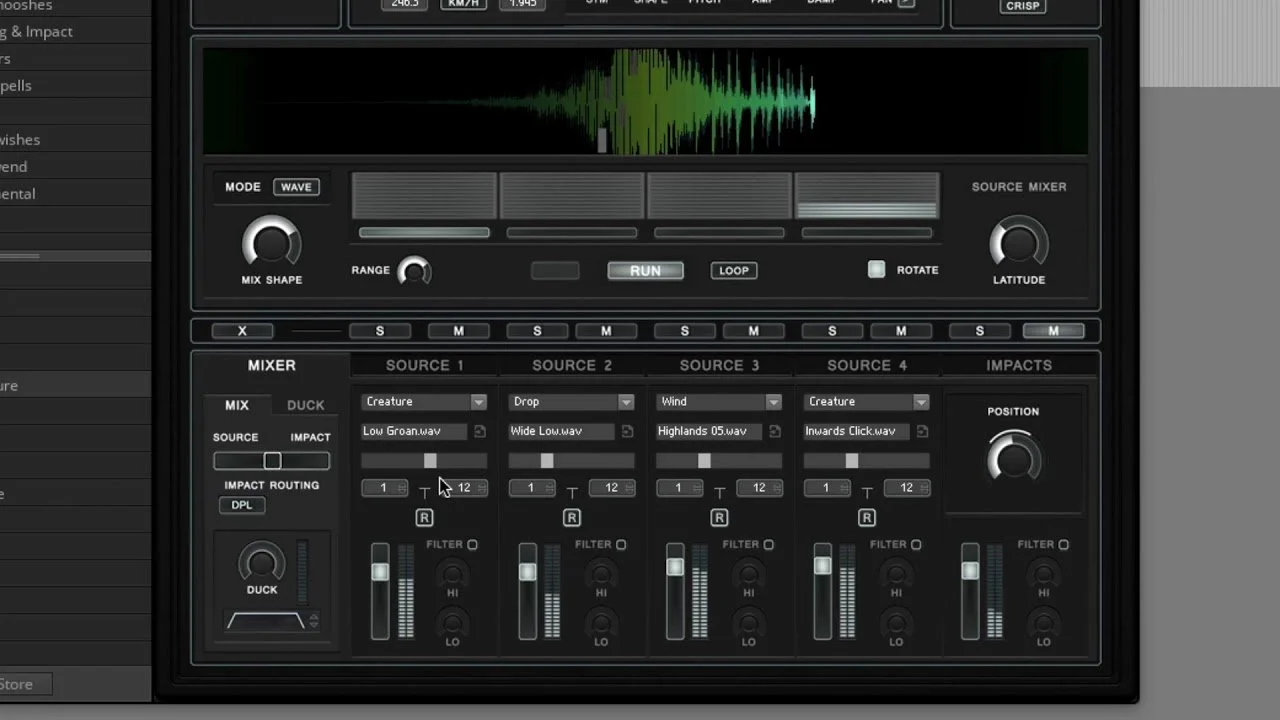Click the WAVE mode button
The image size is (1280, 720).
tap(296, 187)
